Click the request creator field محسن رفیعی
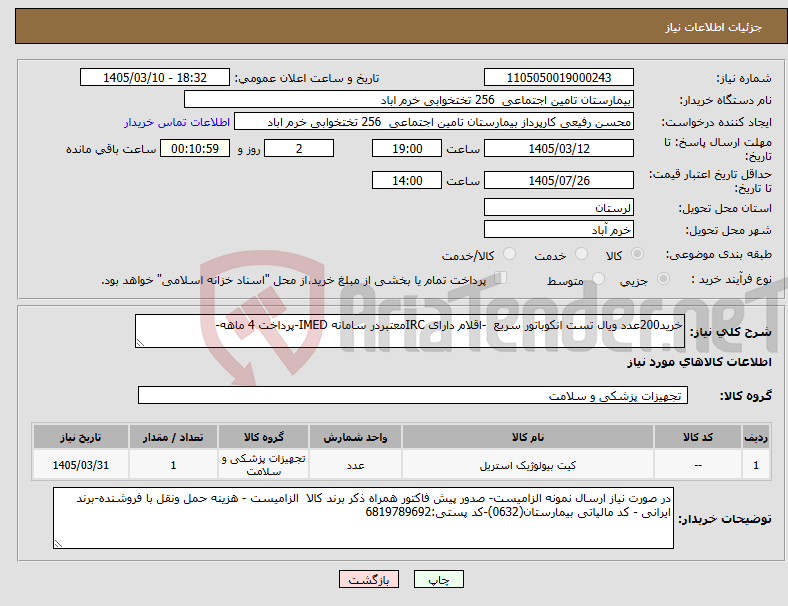This screenshot has height=606, width=788. [434, 122]
